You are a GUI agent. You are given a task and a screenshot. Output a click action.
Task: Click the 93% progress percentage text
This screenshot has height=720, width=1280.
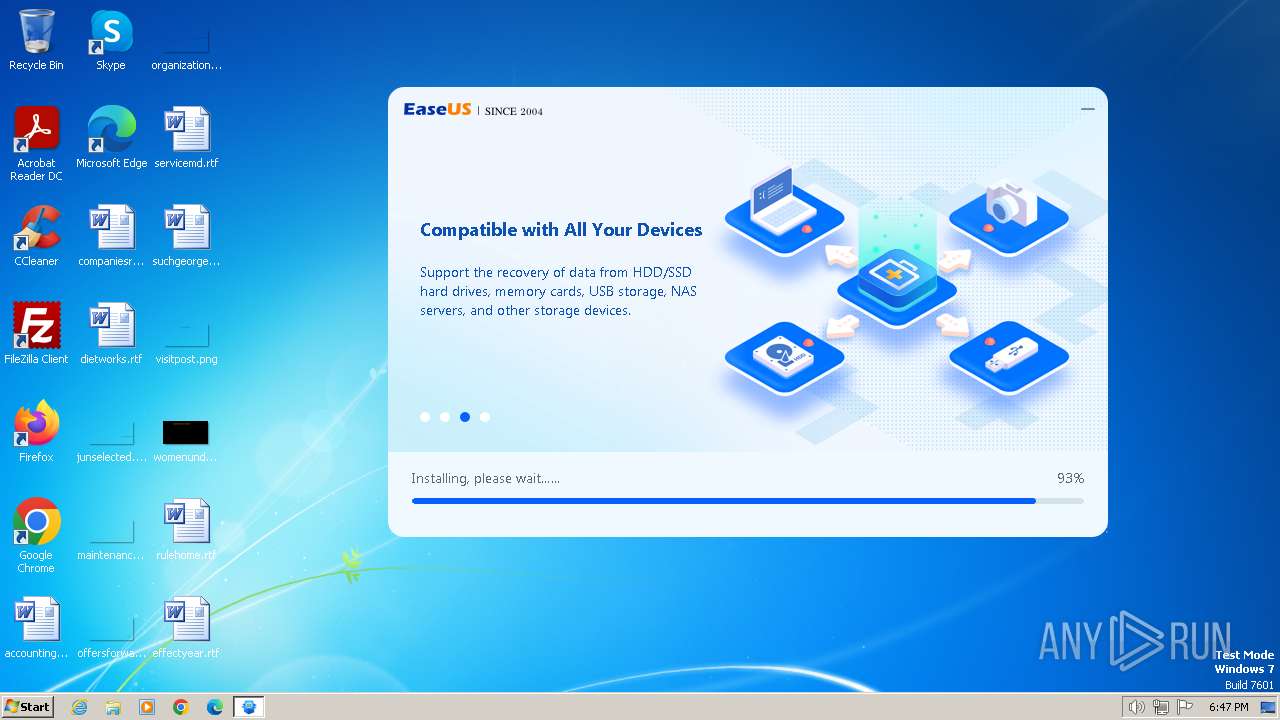pos(1070,479)
